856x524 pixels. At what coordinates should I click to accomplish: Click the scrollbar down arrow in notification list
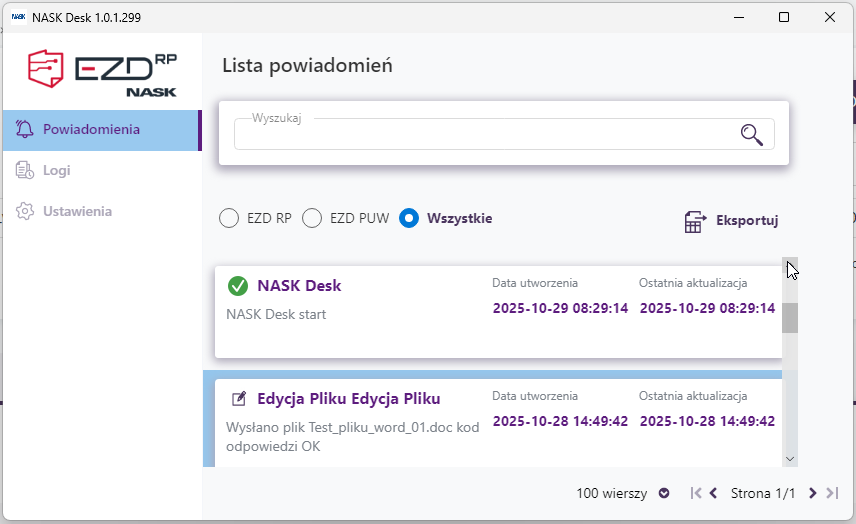pos(790,458)
